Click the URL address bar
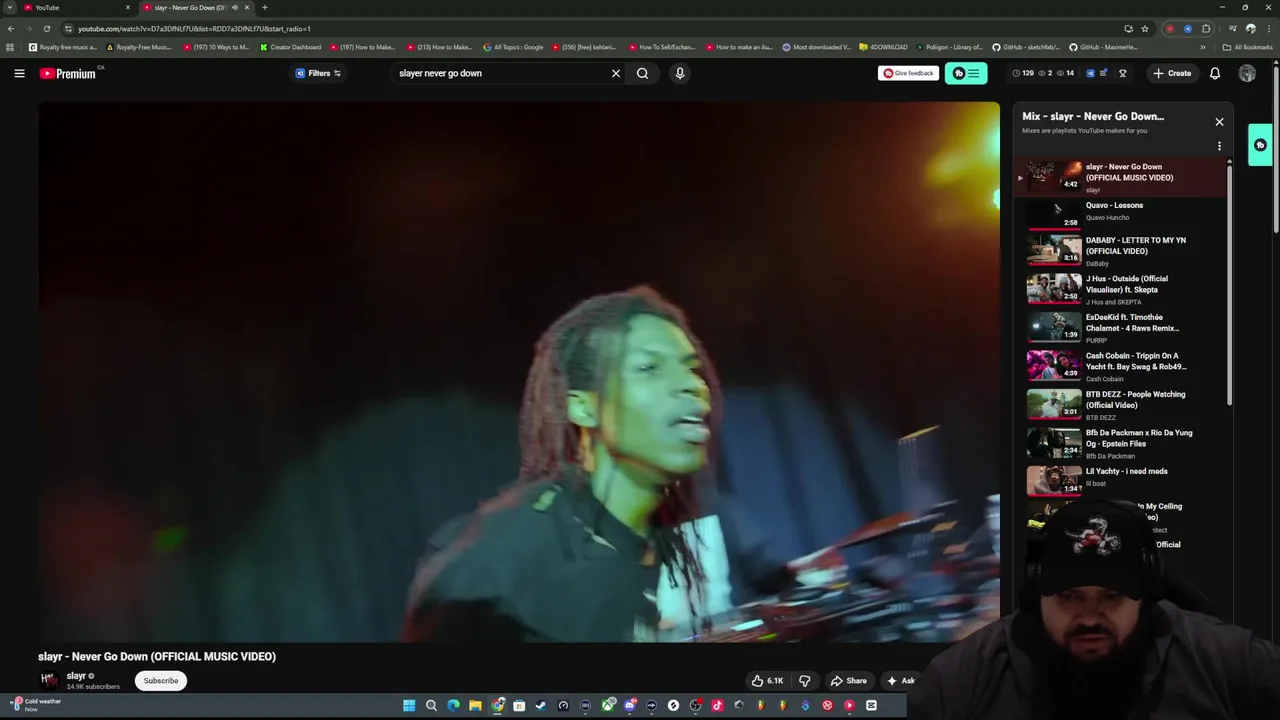The image size is (1280, 720). pos(590,28)
